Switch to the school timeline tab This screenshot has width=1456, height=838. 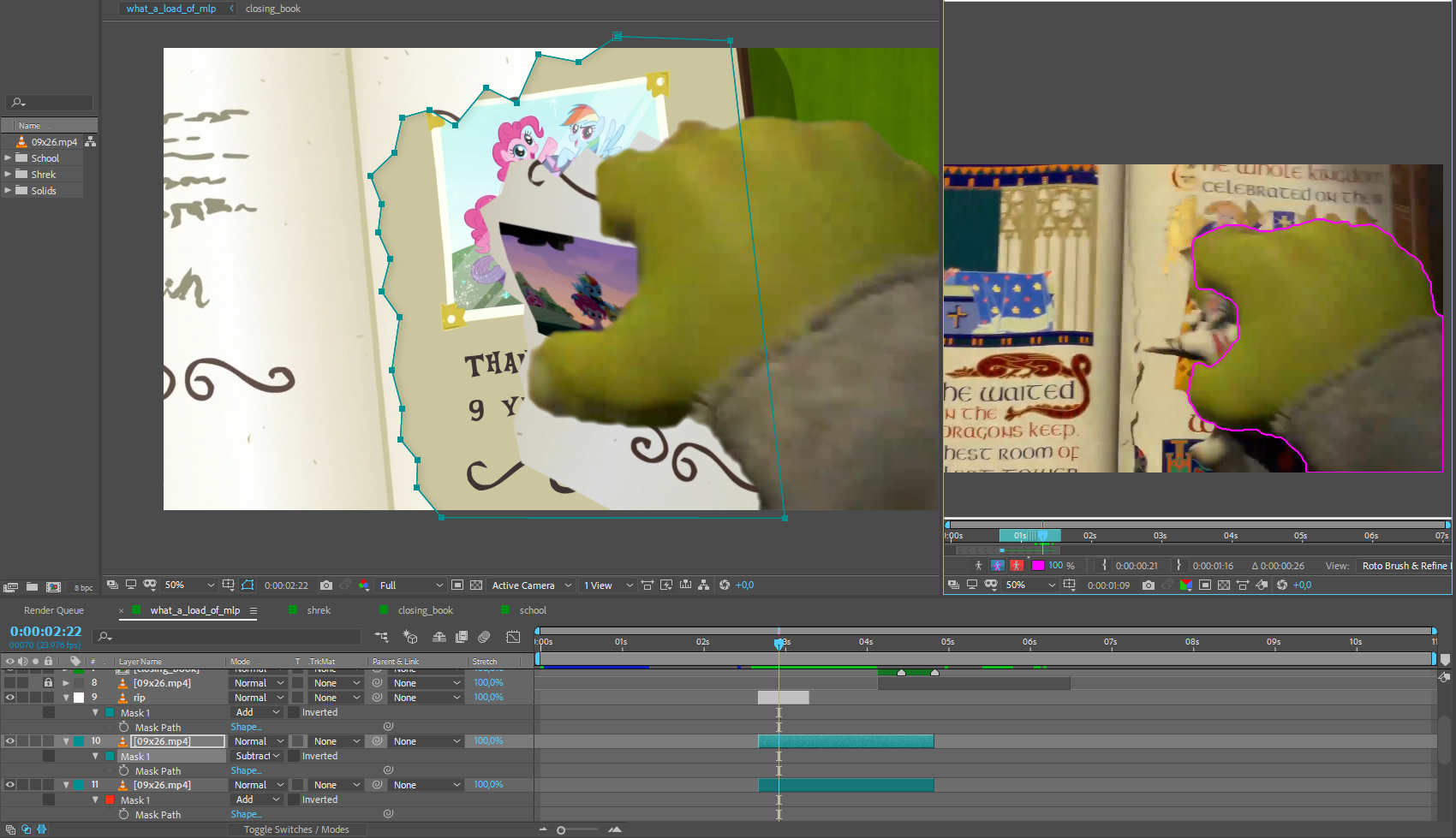(x=533, y=610)
